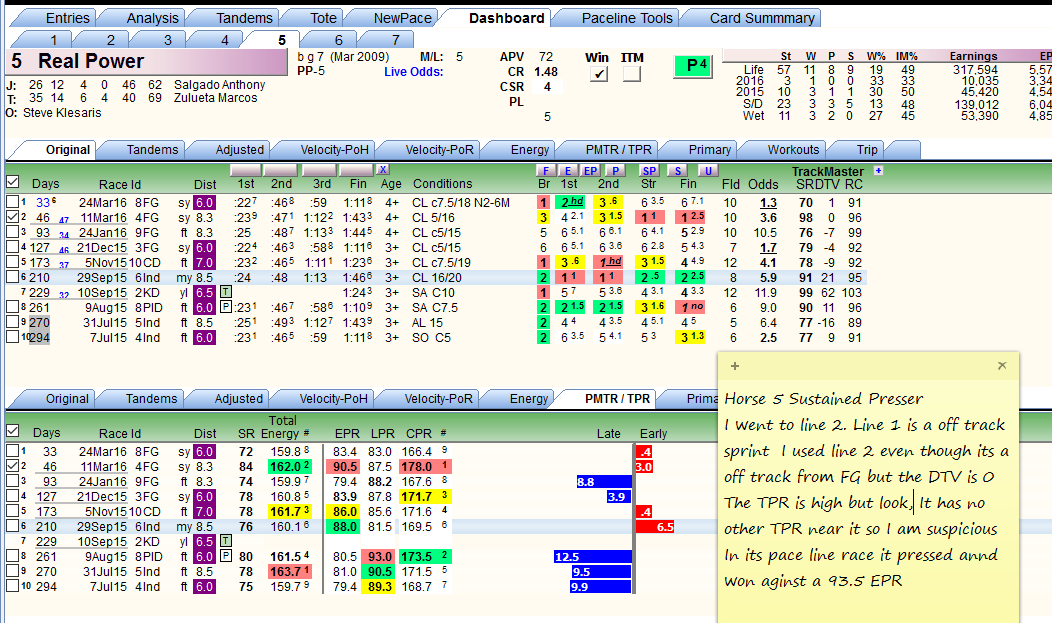This screenshot has height=623, width=1052.
Task: Close the yellow sticky note
Action: (1002, 365)
